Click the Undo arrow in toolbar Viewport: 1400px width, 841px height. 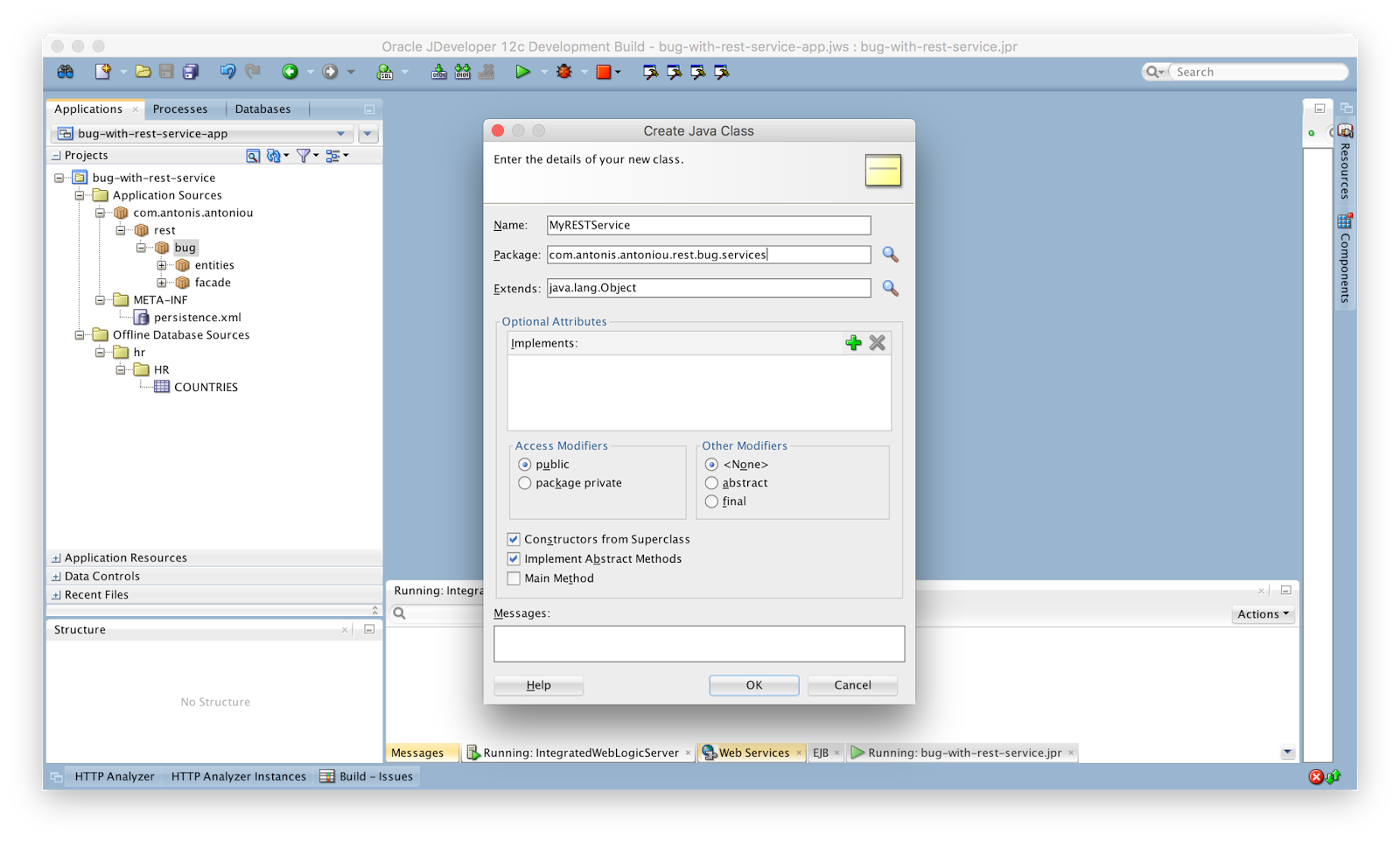pos(227,72)
